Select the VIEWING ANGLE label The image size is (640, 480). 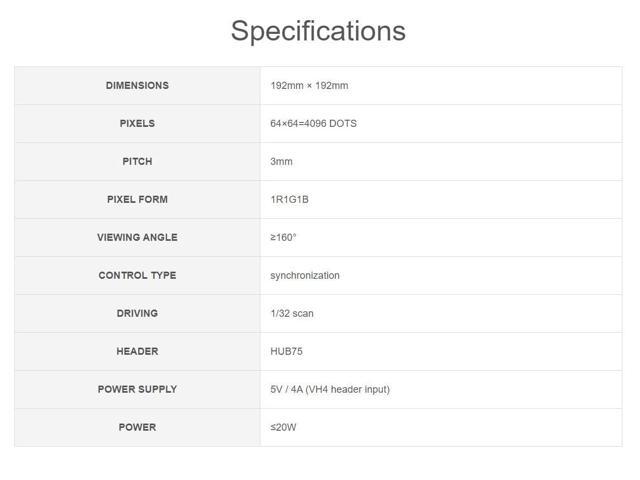137,238
